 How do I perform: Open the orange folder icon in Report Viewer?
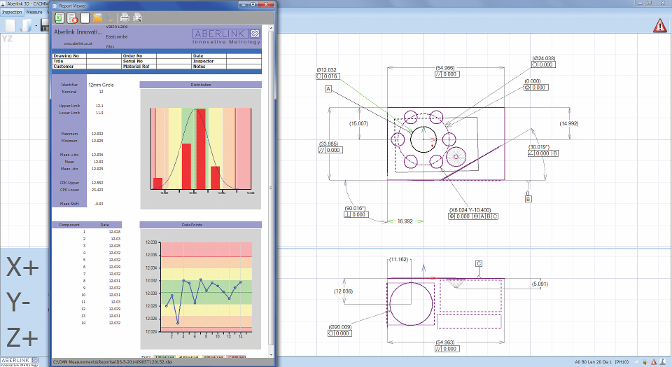98,18
